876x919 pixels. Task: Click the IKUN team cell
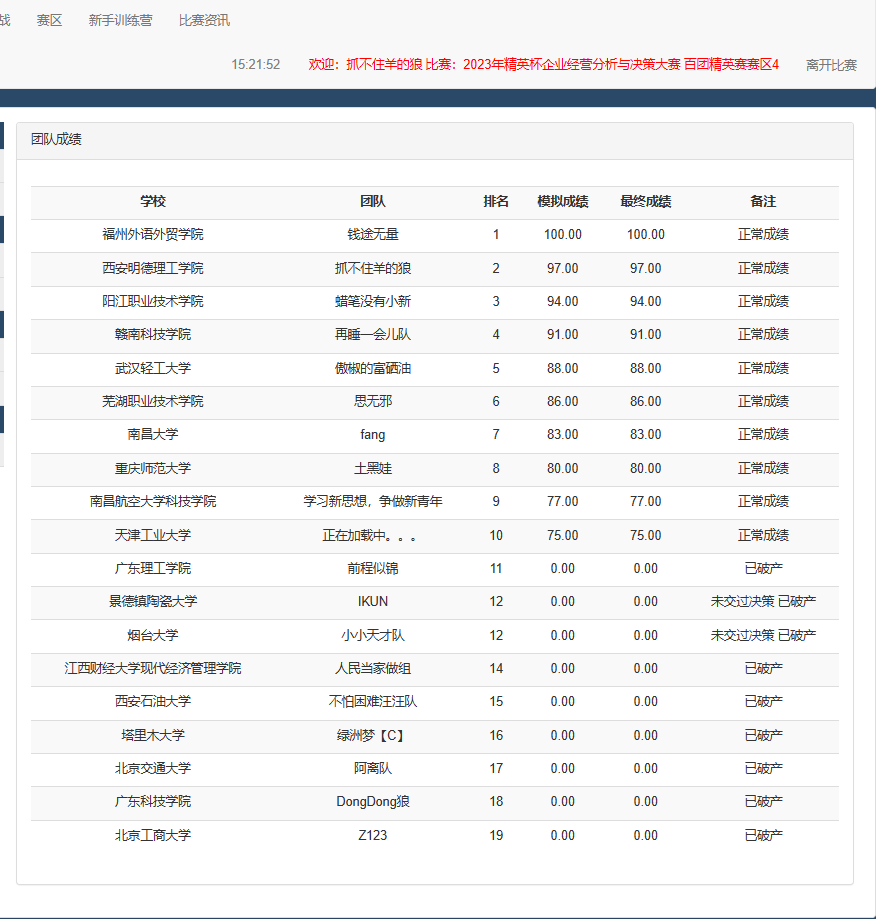pos(373,602)
